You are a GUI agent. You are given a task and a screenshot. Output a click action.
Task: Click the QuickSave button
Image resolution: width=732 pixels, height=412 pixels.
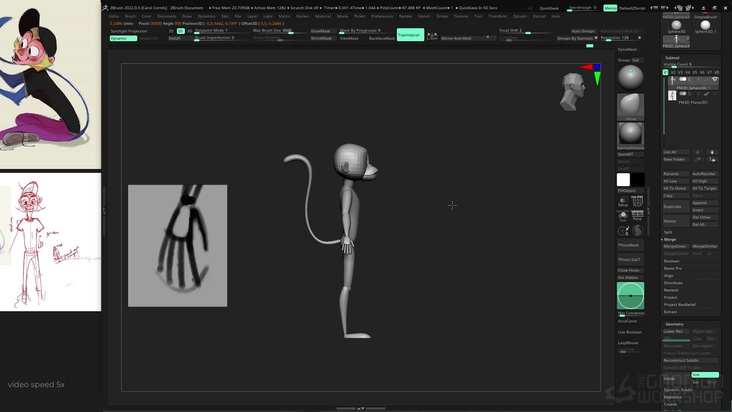pyautogui.click(x=549, y=8)
